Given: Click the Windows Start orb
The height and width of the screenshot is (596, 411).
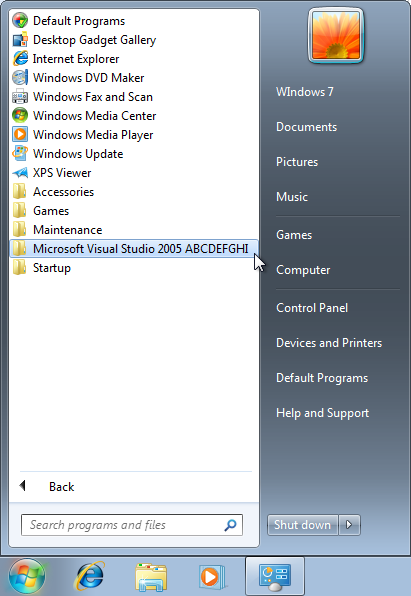Looking at the screenshot, I should click(x=27, y=576).
